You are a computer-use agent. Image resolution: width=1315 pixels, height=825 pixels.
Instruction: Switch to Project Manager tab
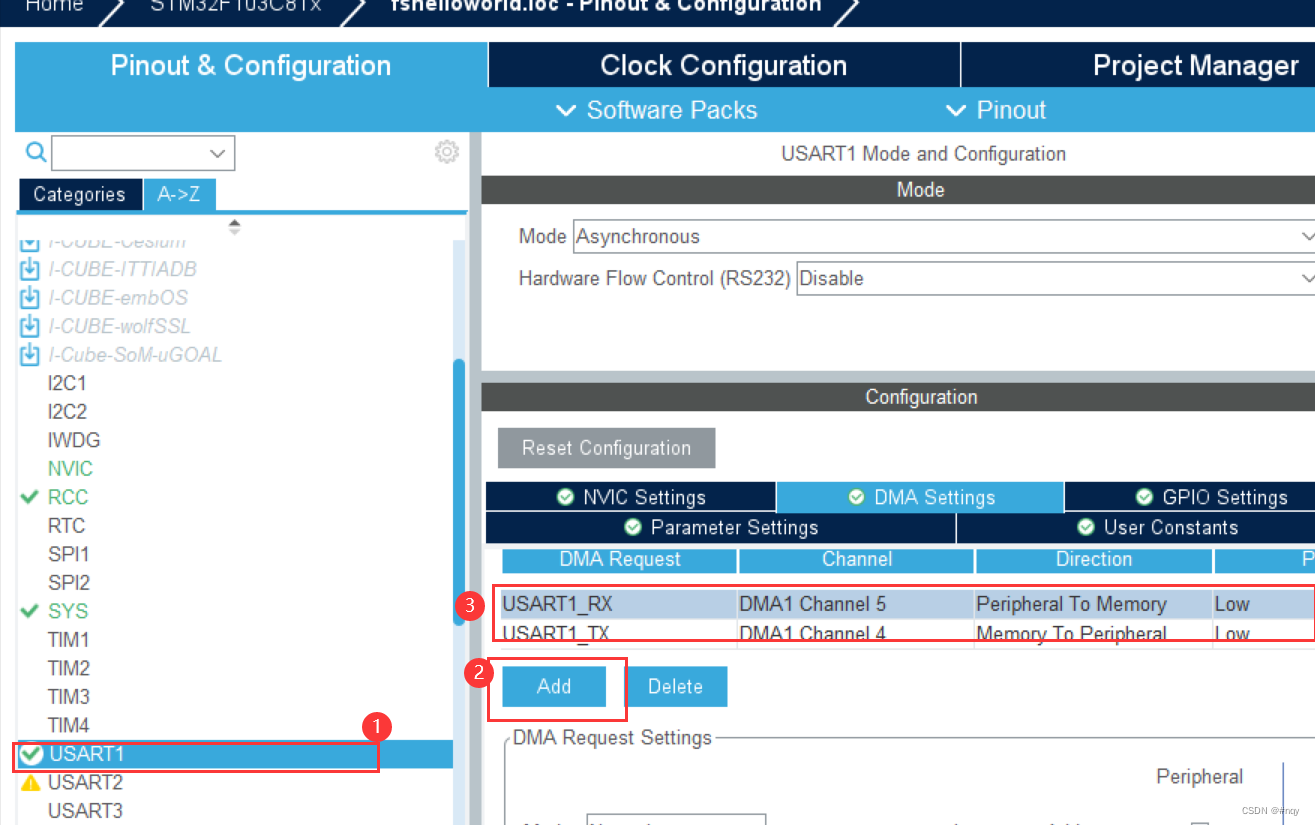[1138, 66]
